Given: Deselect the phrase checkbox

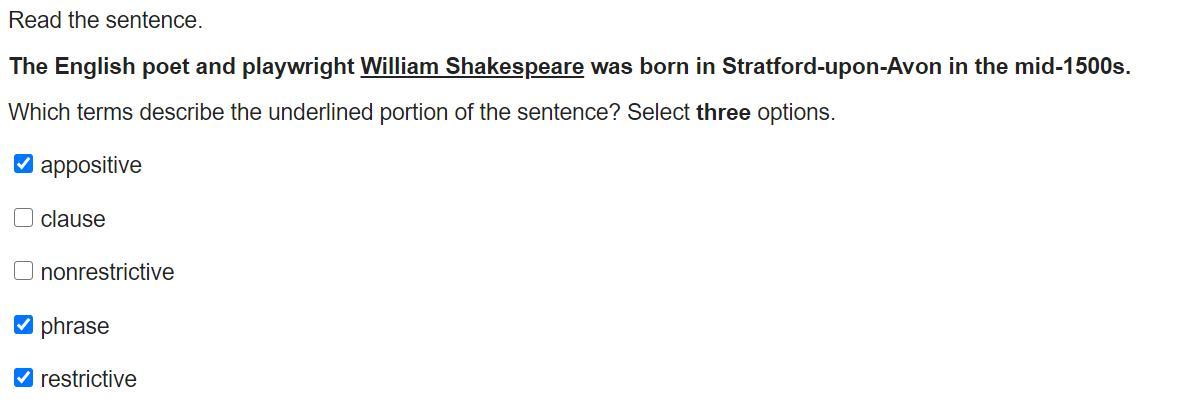Looking at the screenshot, I should pos(24,325).
